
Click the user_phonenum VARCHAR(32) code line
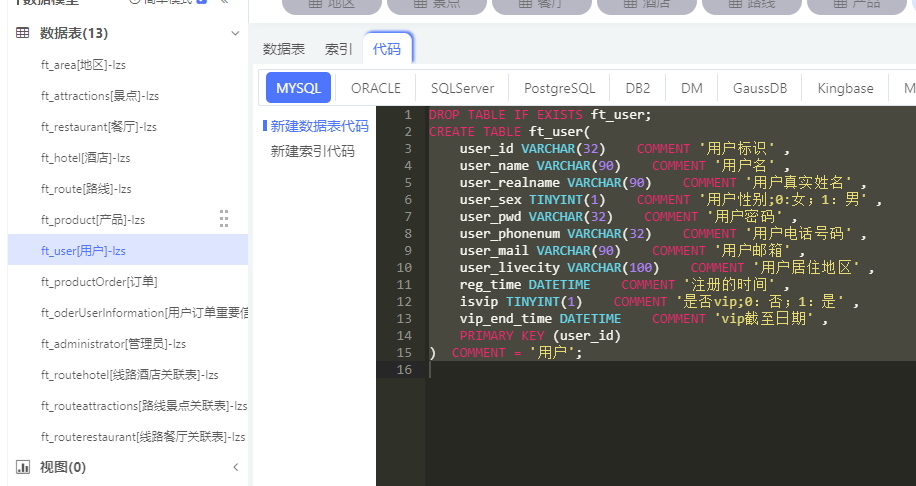click(663, 233)
